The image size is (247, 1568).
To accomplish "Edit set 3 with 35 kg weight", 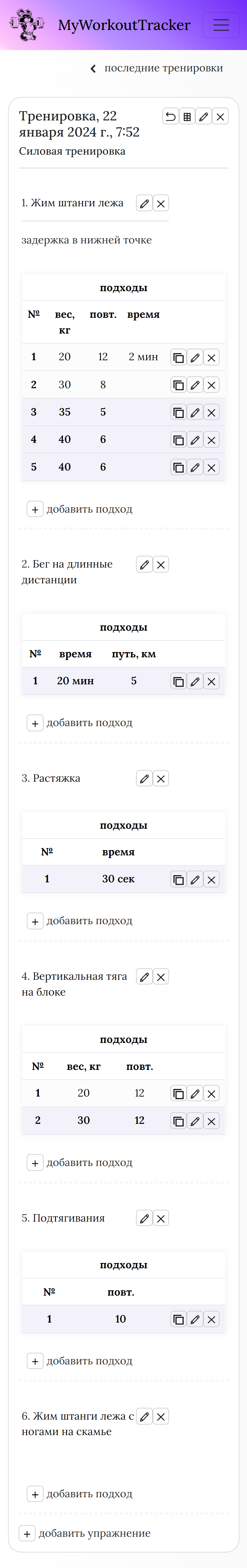I will click(x=195, y=413).
